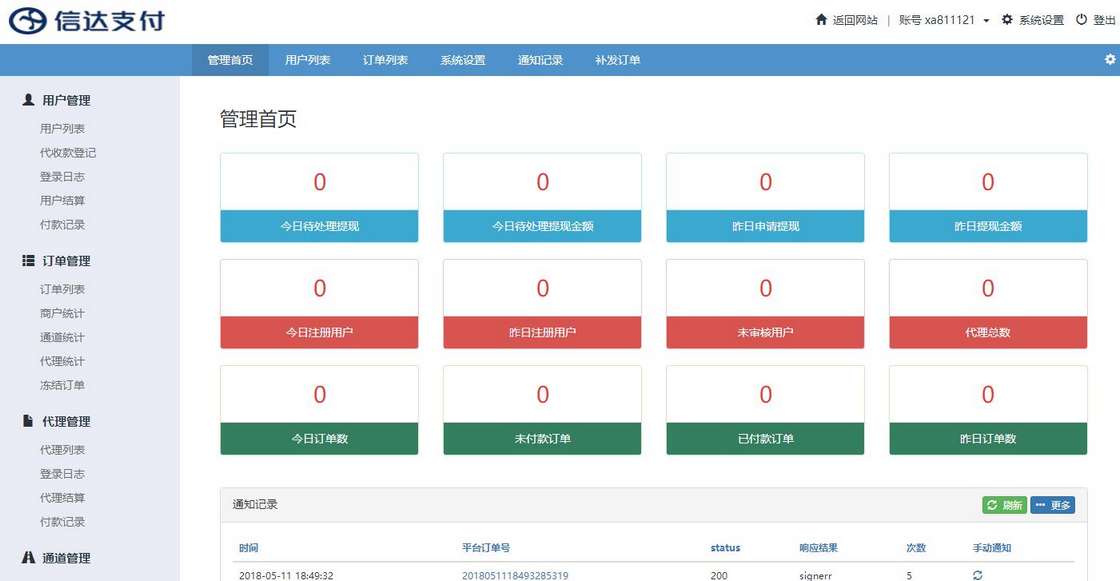Open 付款记录 under 用户管理
Viewport: 1120px width, 581px height.
point(62,224)
